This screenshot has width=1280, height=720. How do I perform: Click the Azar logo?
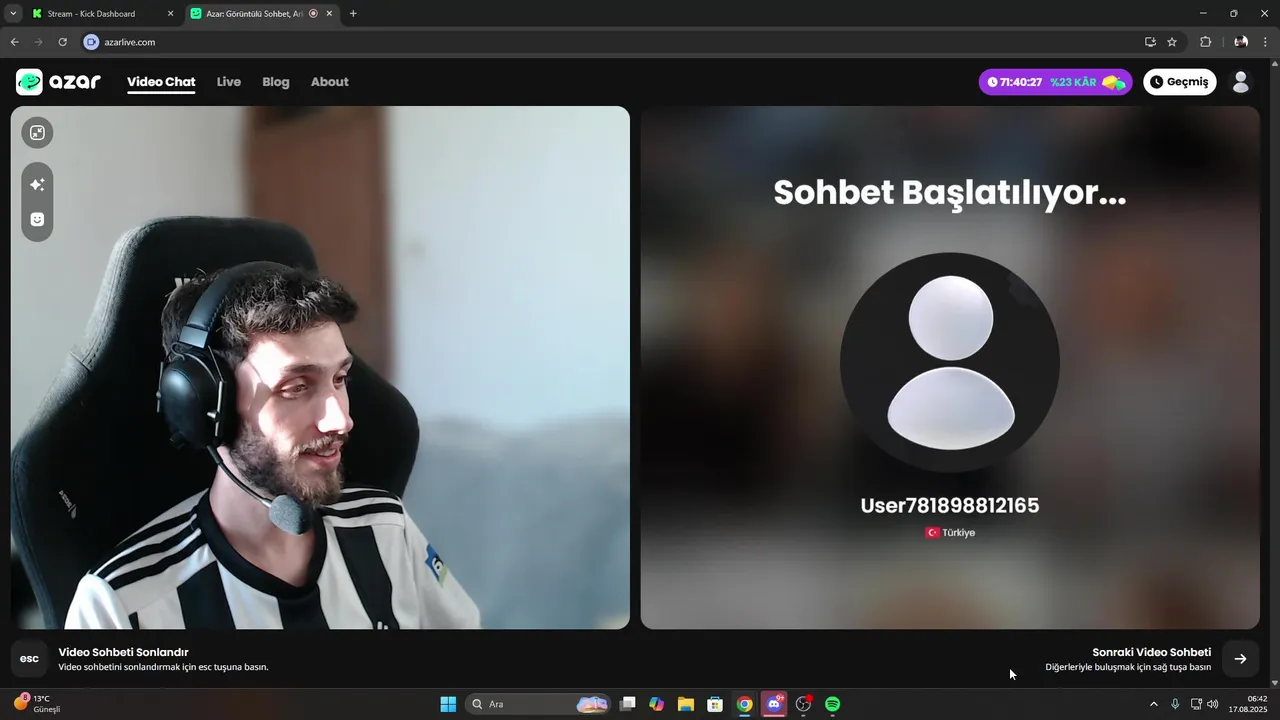(58, 82)
